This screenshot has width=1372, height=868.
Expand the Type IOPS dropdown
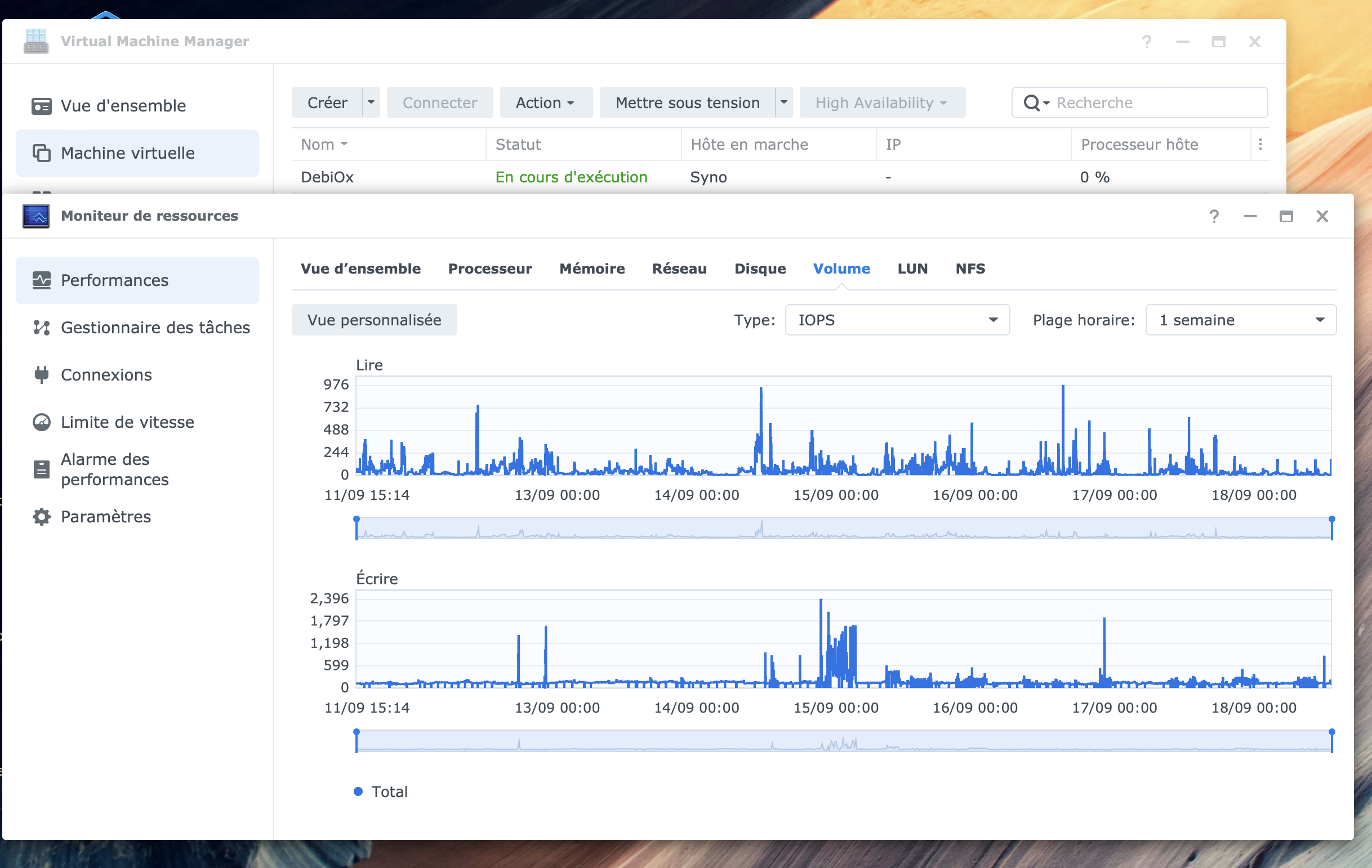pos(897,320)
